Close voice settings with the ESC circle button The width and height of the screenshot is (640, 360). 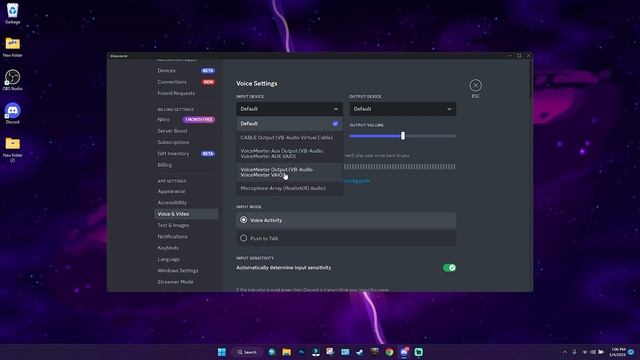pos(475,85)
